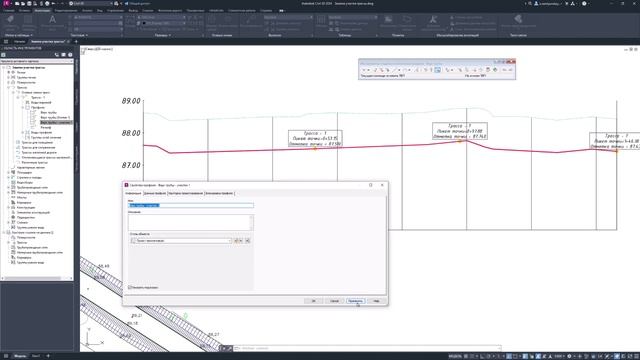Switch to 'Модель' layout tab

(x=20, y=356)
